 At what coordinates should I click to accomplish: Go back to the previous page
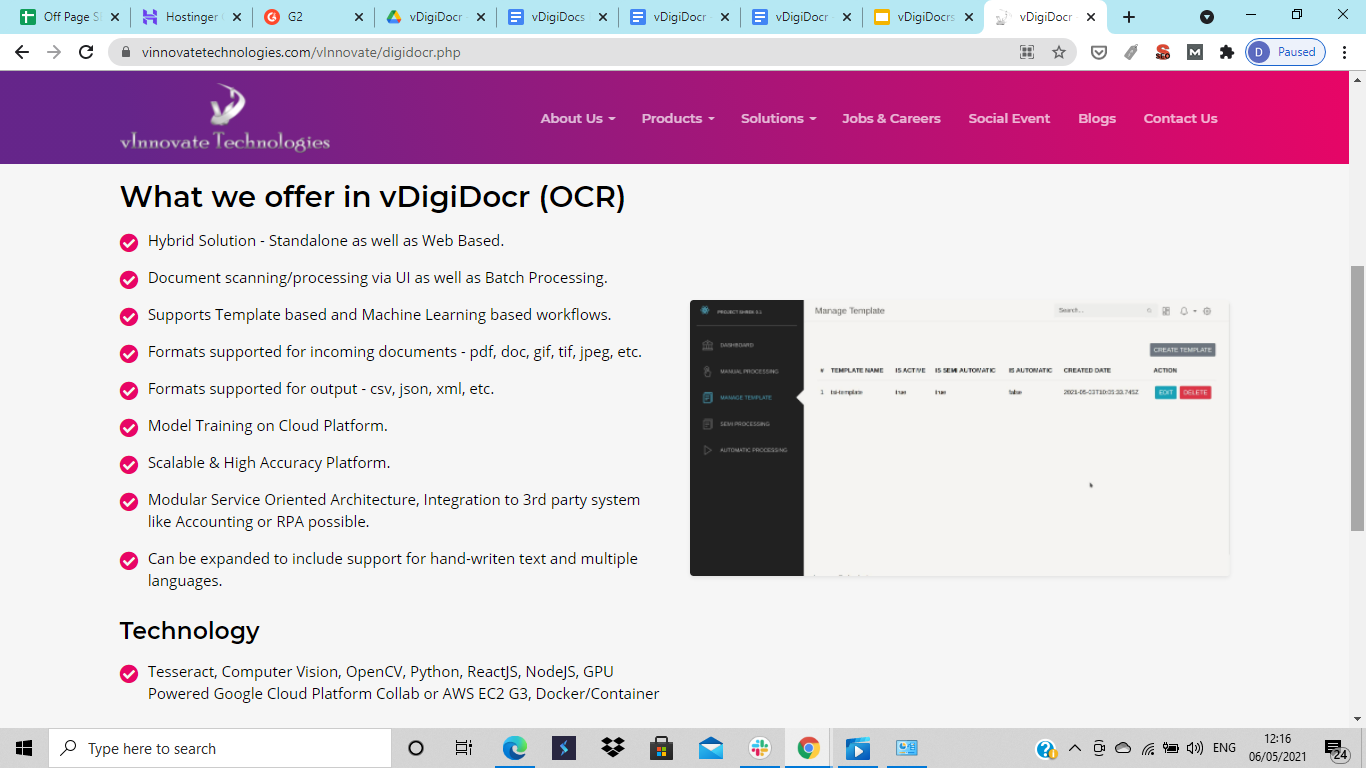pyautogui.click(x=22, y=52)
